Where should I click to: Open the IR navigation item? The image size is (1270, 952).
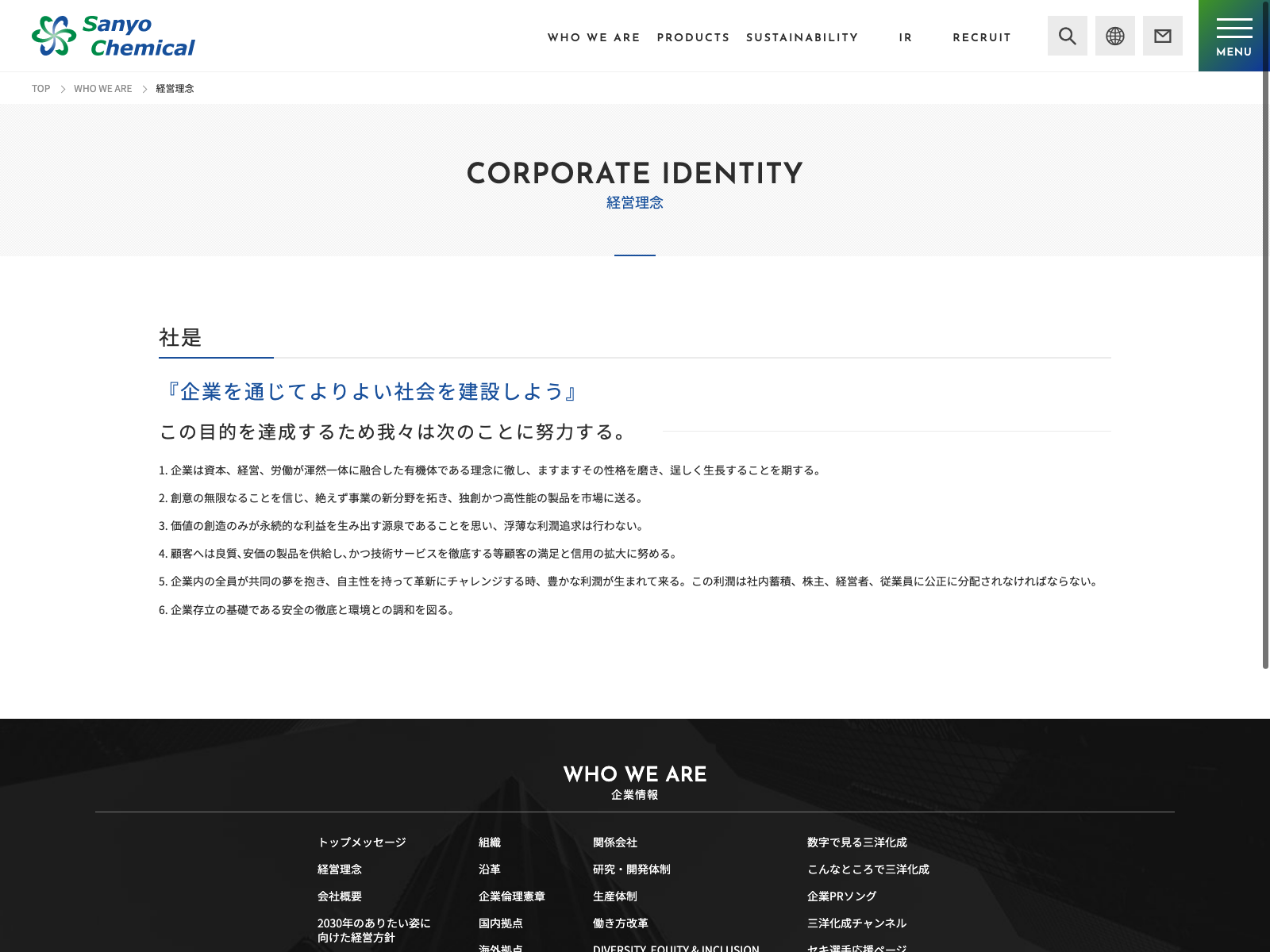point(906,37)
